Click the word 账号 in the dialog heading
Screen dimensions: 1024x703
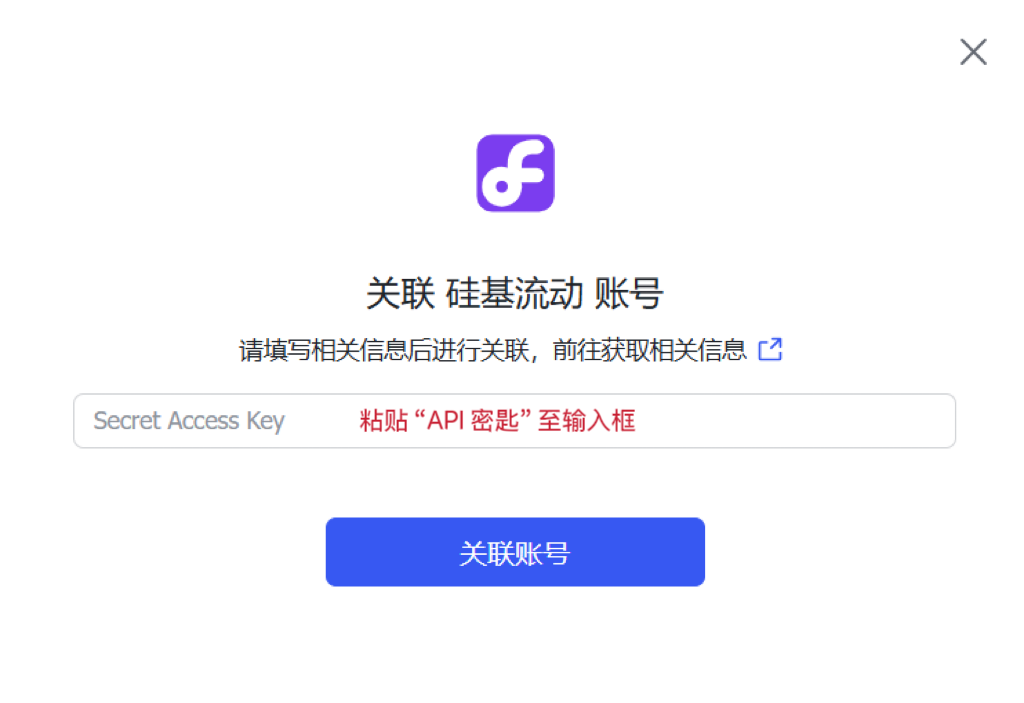(x=629, y=293)
